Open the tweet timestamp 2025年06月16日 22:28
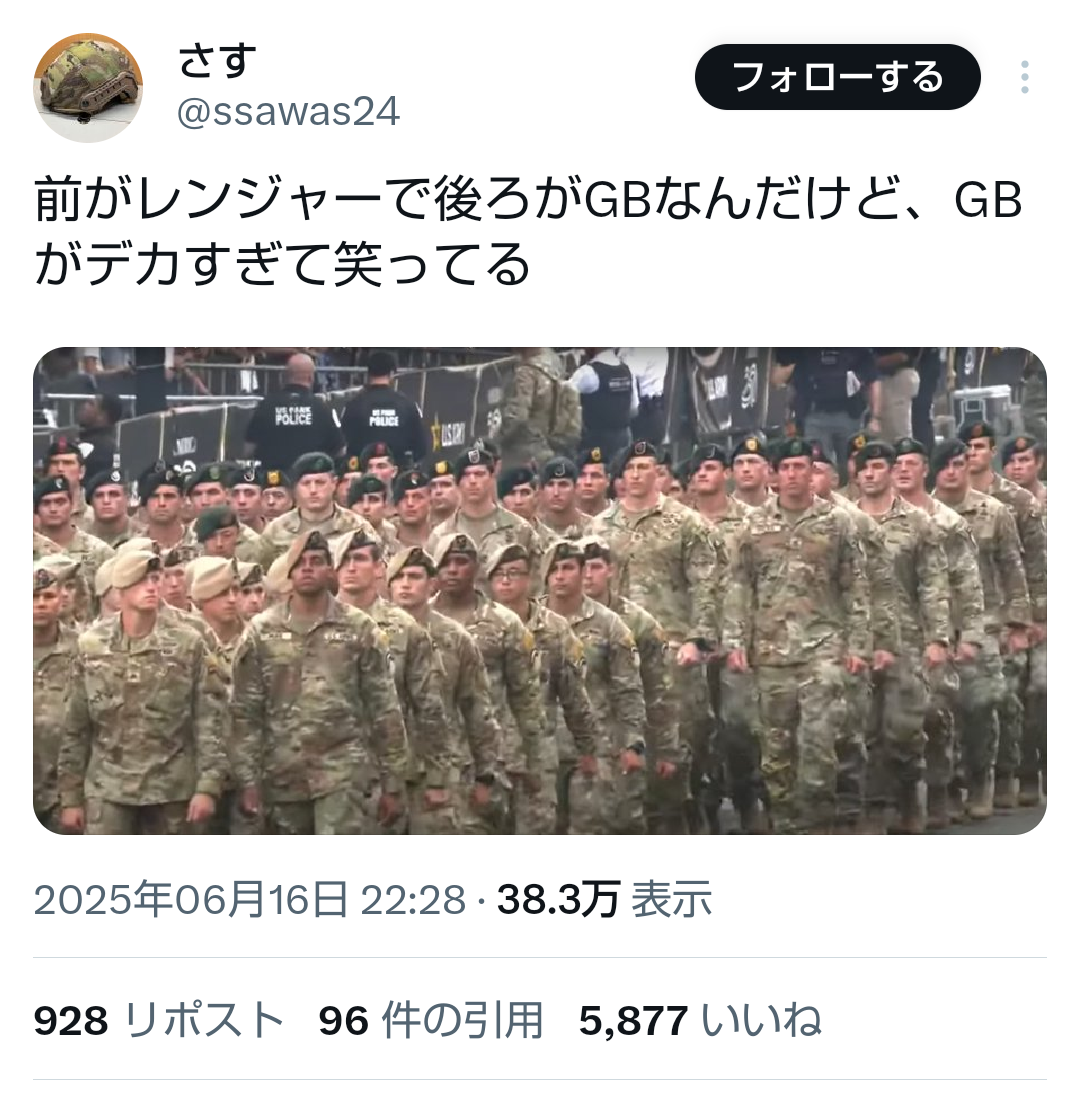Image resolution: width=1080 pixels, height=1093 pixels. coord(250,899)
